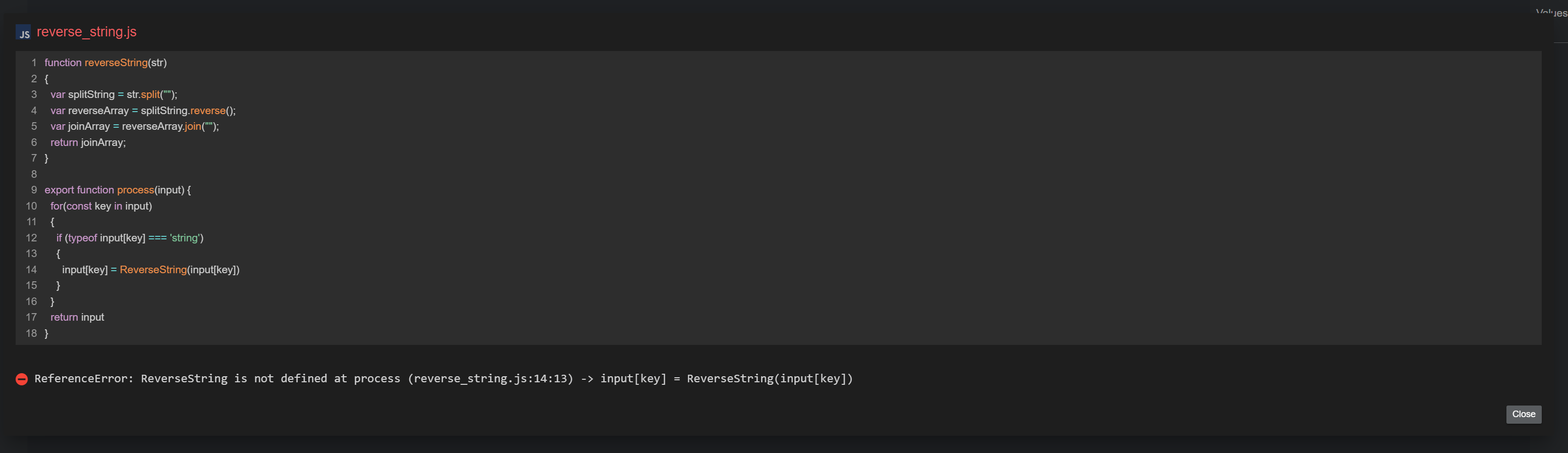This screenshot has width=1568, height=453.
Task: Click the reverse_string.js file name heading
Action: point(86,32)
